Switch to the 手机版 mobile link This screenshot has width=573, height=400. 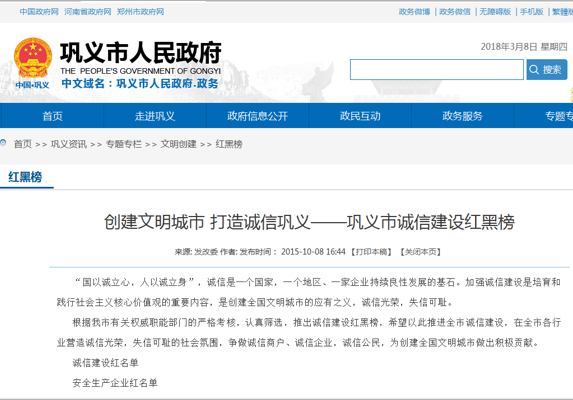point(532,12)
